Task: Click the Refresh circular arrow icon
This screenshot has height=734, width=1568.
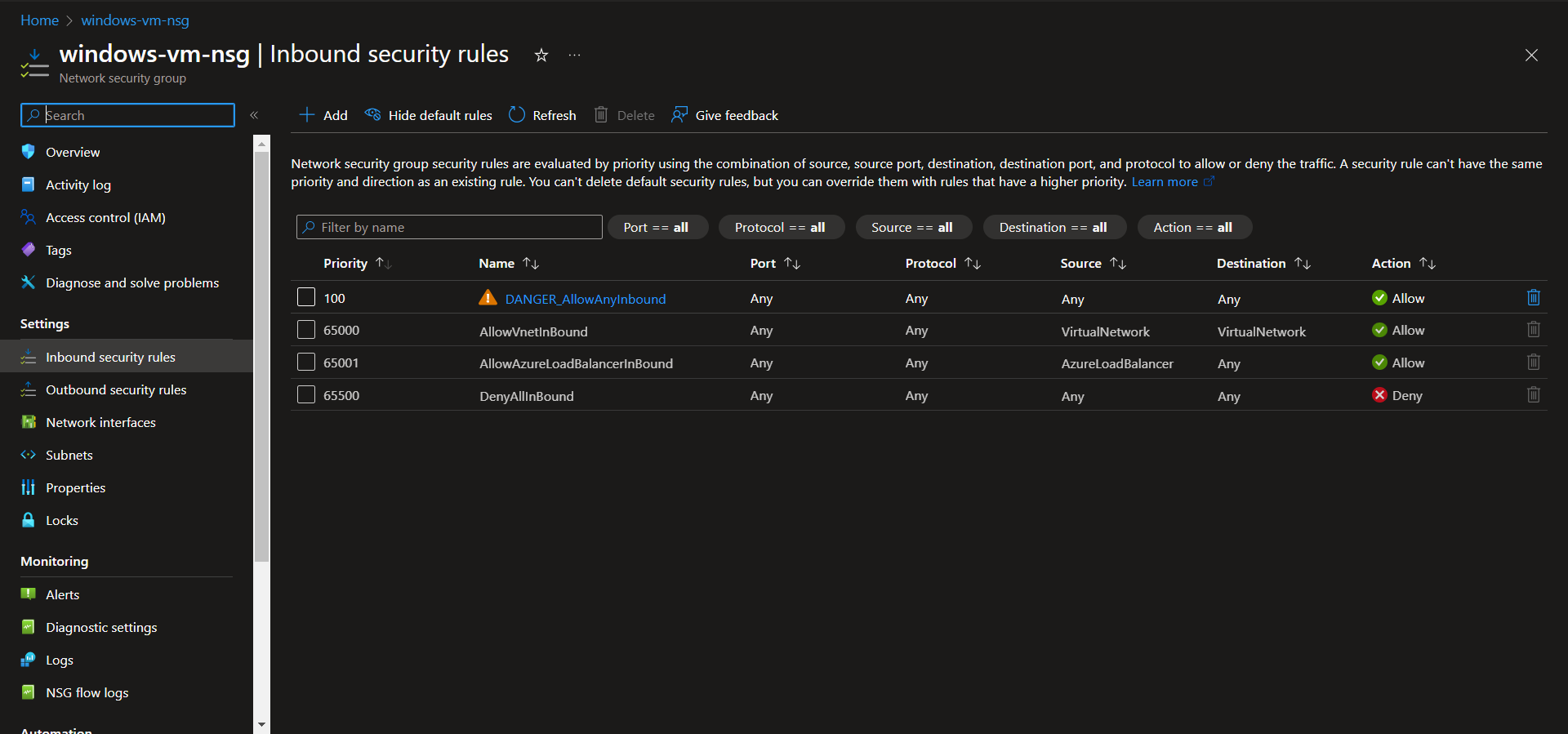Action: [x=517, y=115]
